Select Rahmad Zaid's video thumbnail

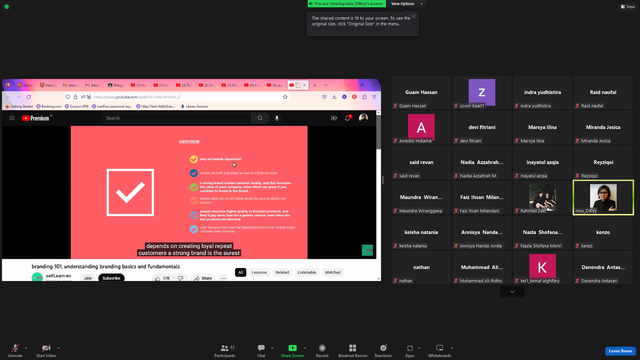pos(542,198)
